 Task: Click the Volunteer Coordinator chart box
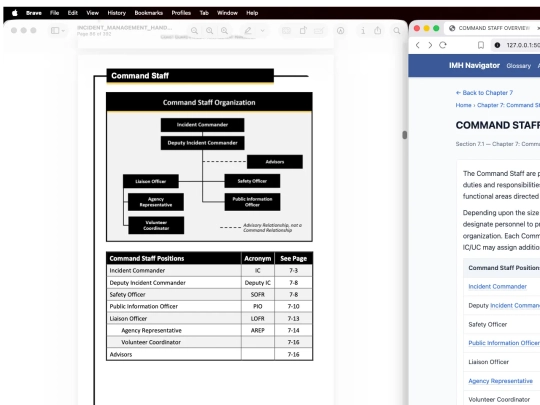click(x=156, y=225)
